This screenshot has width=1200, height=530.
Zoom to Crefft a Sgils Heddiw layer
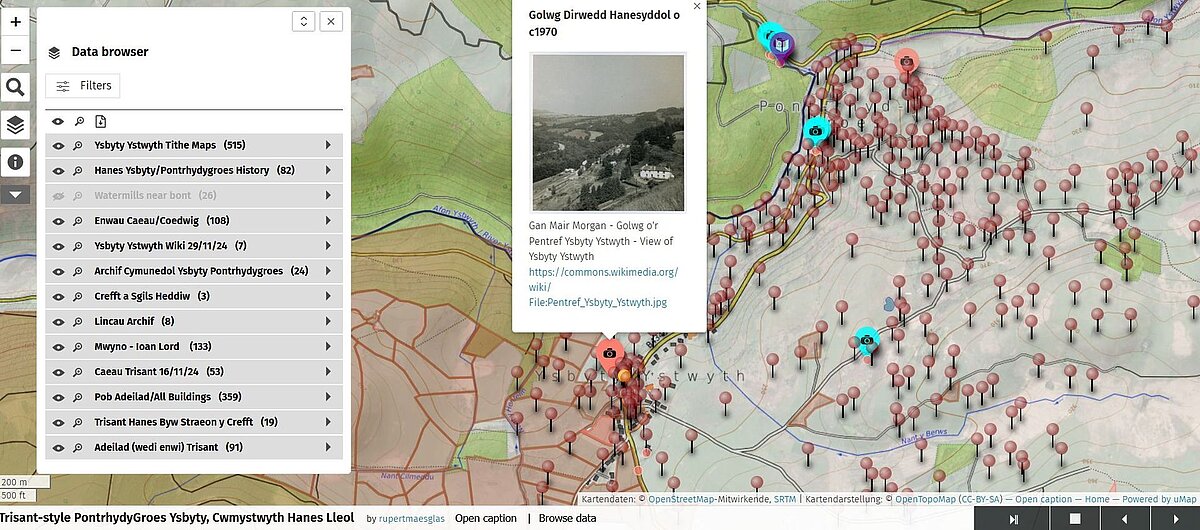[78, 296]
